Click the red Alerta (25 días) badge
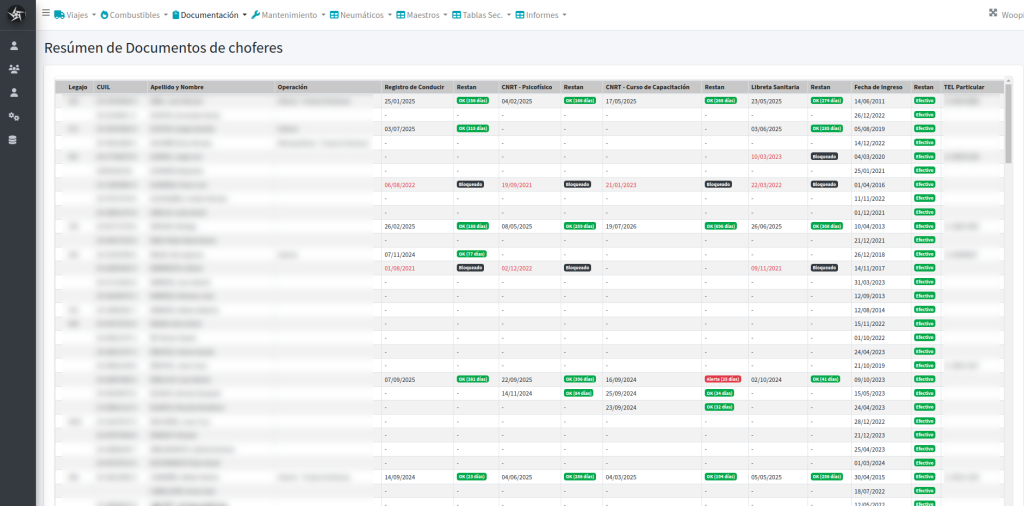Viewport: 1024px width, 506px height. tap(722, 380)
